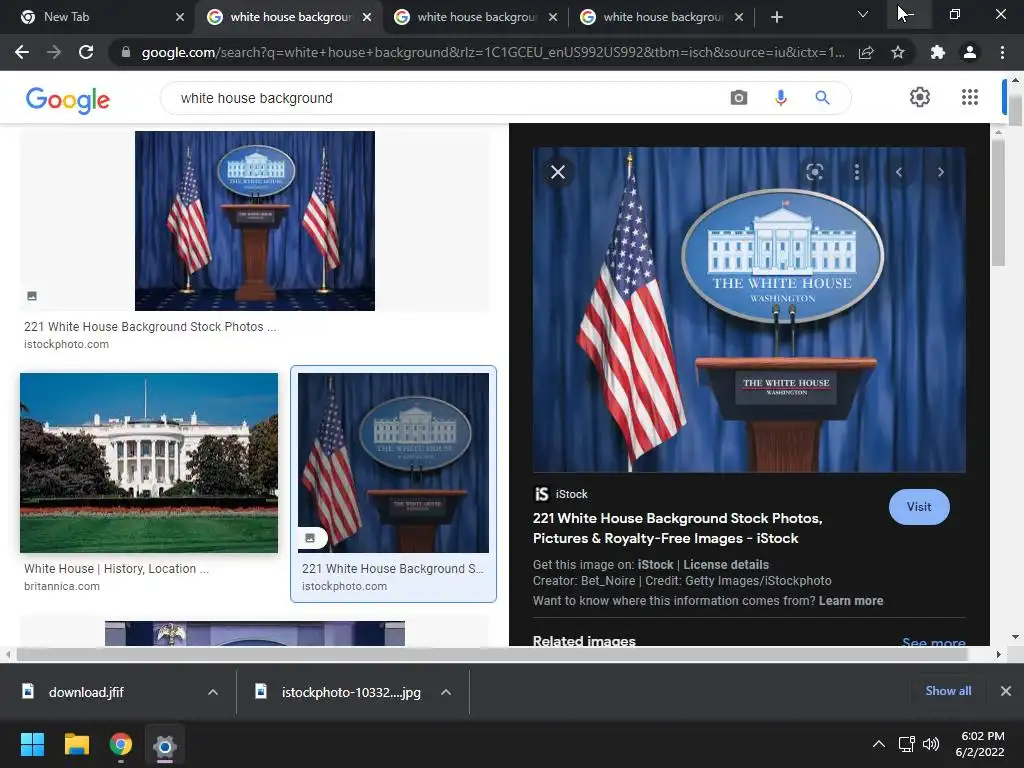Screen dimensions: 1024x768
Task: Open the '221 White House Background Stock Photos, Pictures' title
Action: click(x=677, y=528)
